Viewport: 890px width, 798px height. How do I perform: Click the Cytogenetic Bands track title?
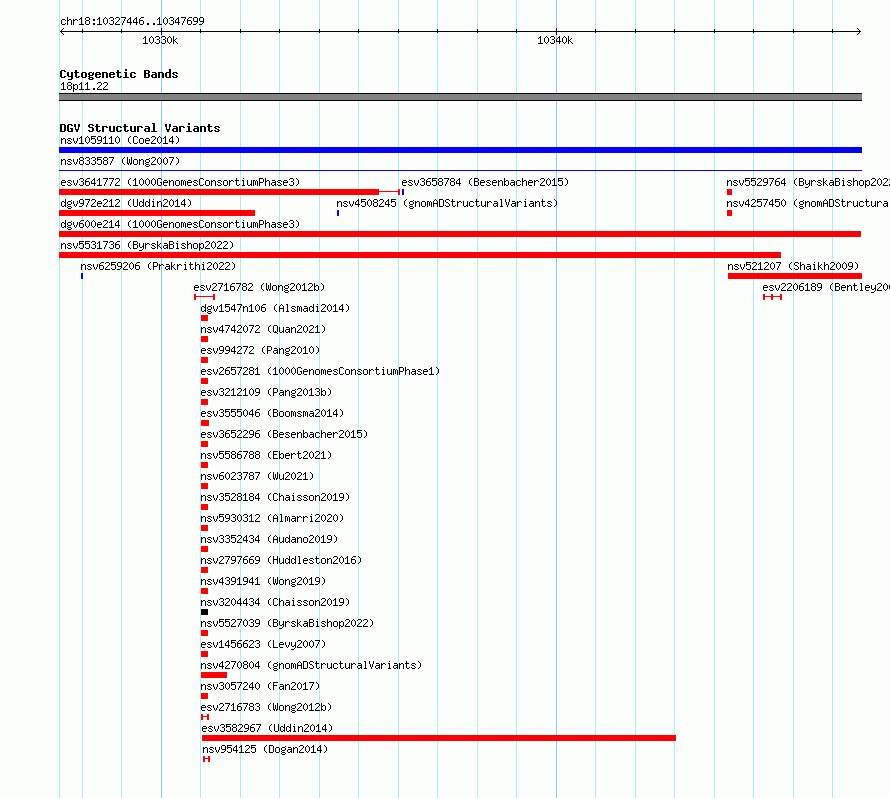pos(119,74)
